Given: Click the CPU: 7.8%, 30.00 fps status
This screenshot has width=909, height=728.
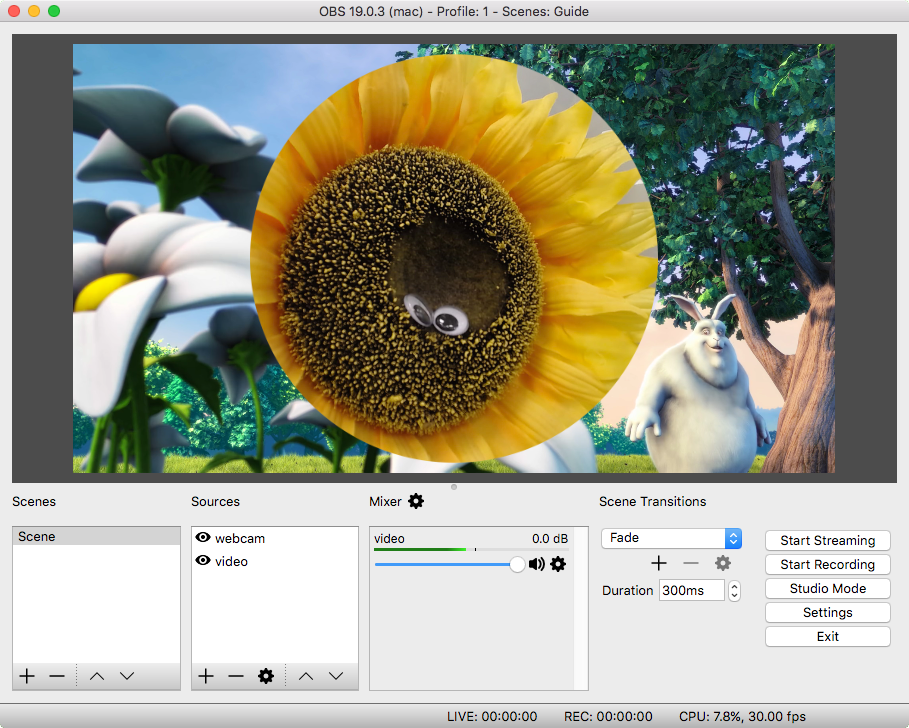Looking at the screenshot, I should coord(742,716).
